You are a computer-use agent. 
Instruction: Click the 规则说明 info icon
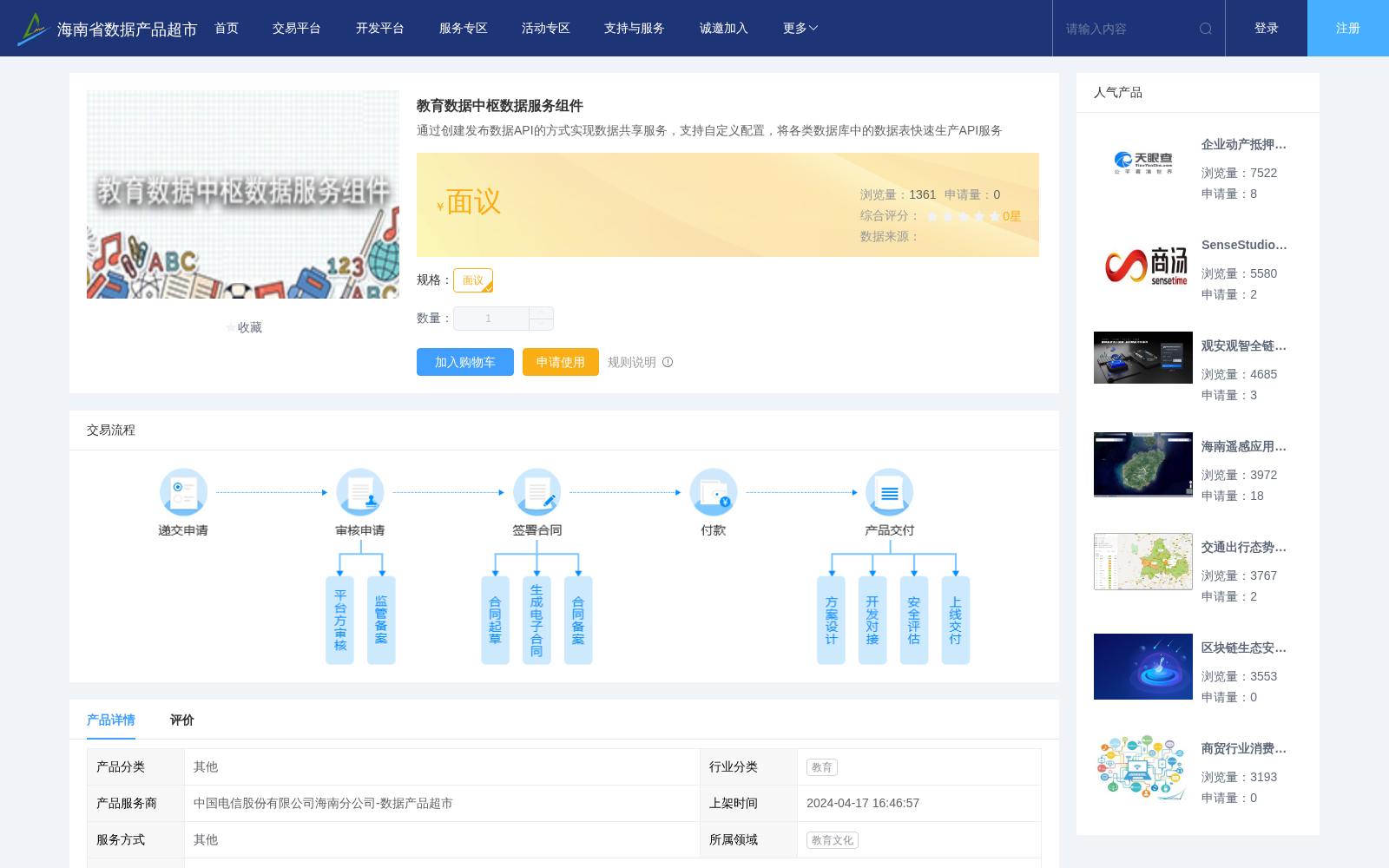coord(668,362)
